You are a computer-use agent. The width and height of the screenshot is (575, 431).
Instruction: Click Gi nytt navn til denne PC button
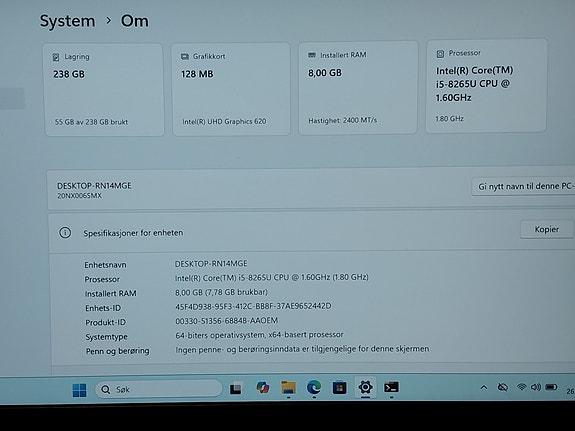pyautogui.click(x=524, y=186)
